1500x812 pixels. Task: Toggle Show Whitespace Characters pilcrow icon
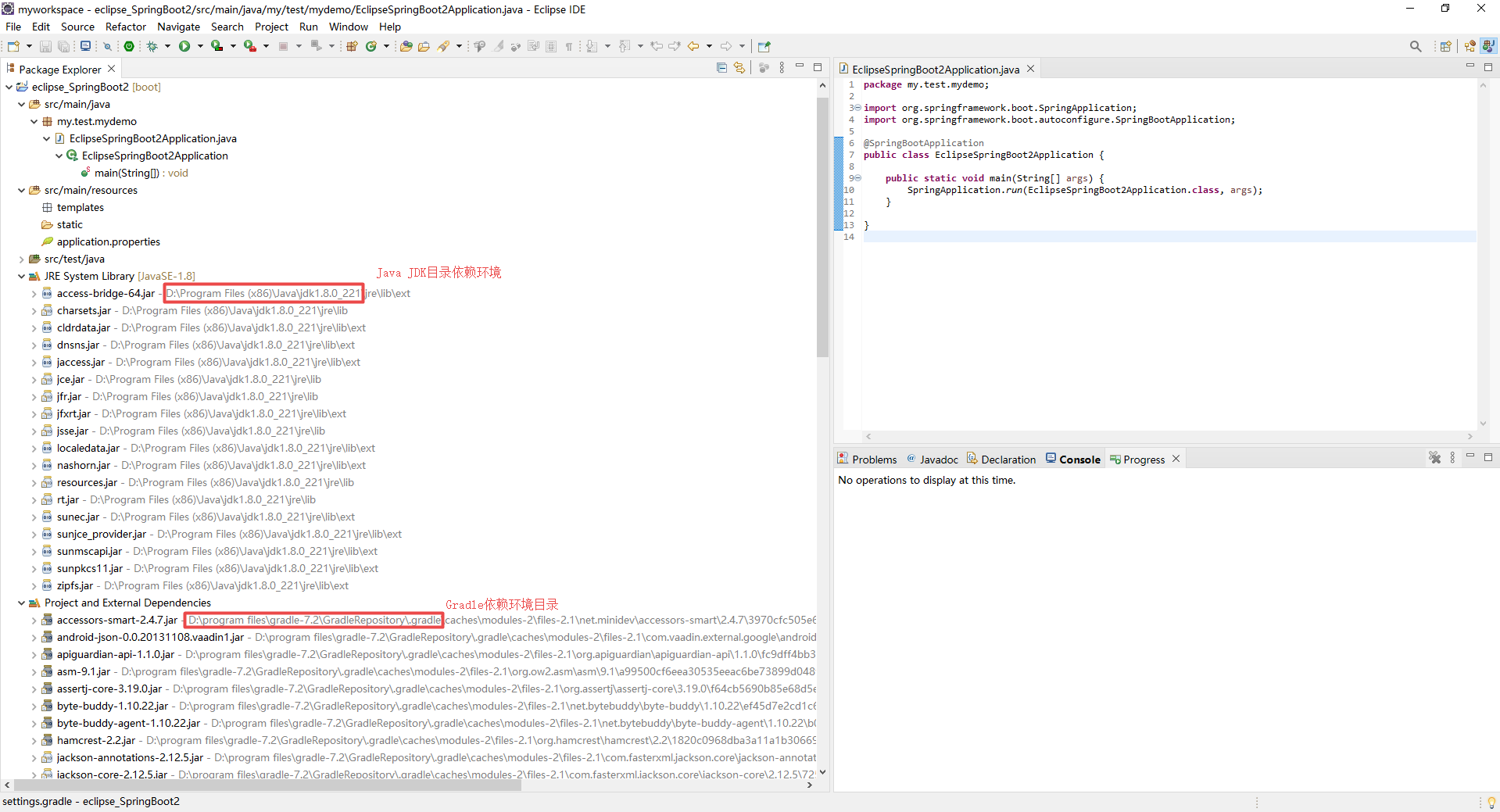point(569,46)
